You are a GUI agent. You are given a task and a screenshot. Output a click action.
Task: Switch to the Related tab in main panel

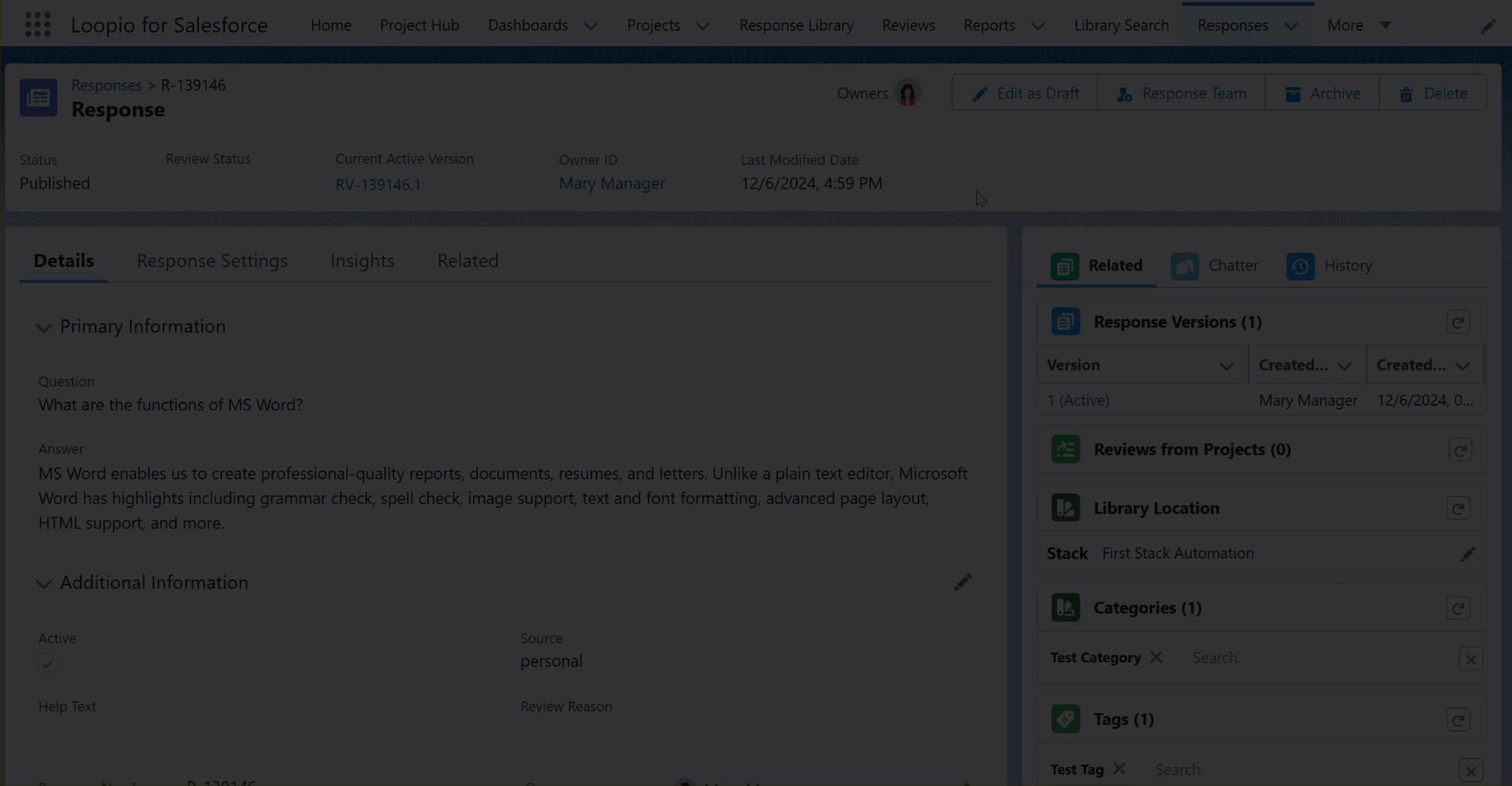(x=468, y=261)
